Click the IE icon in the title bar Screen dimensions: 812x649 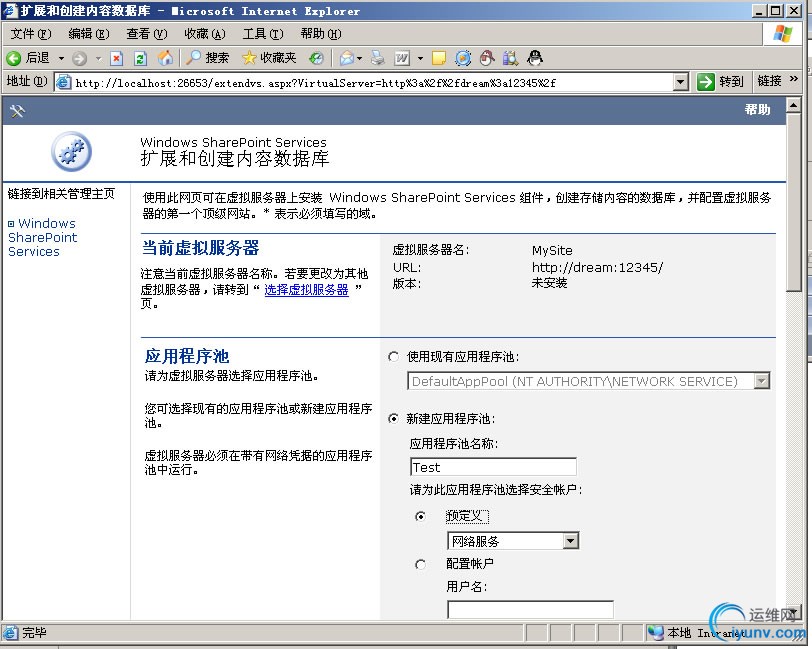coord(10,10)
